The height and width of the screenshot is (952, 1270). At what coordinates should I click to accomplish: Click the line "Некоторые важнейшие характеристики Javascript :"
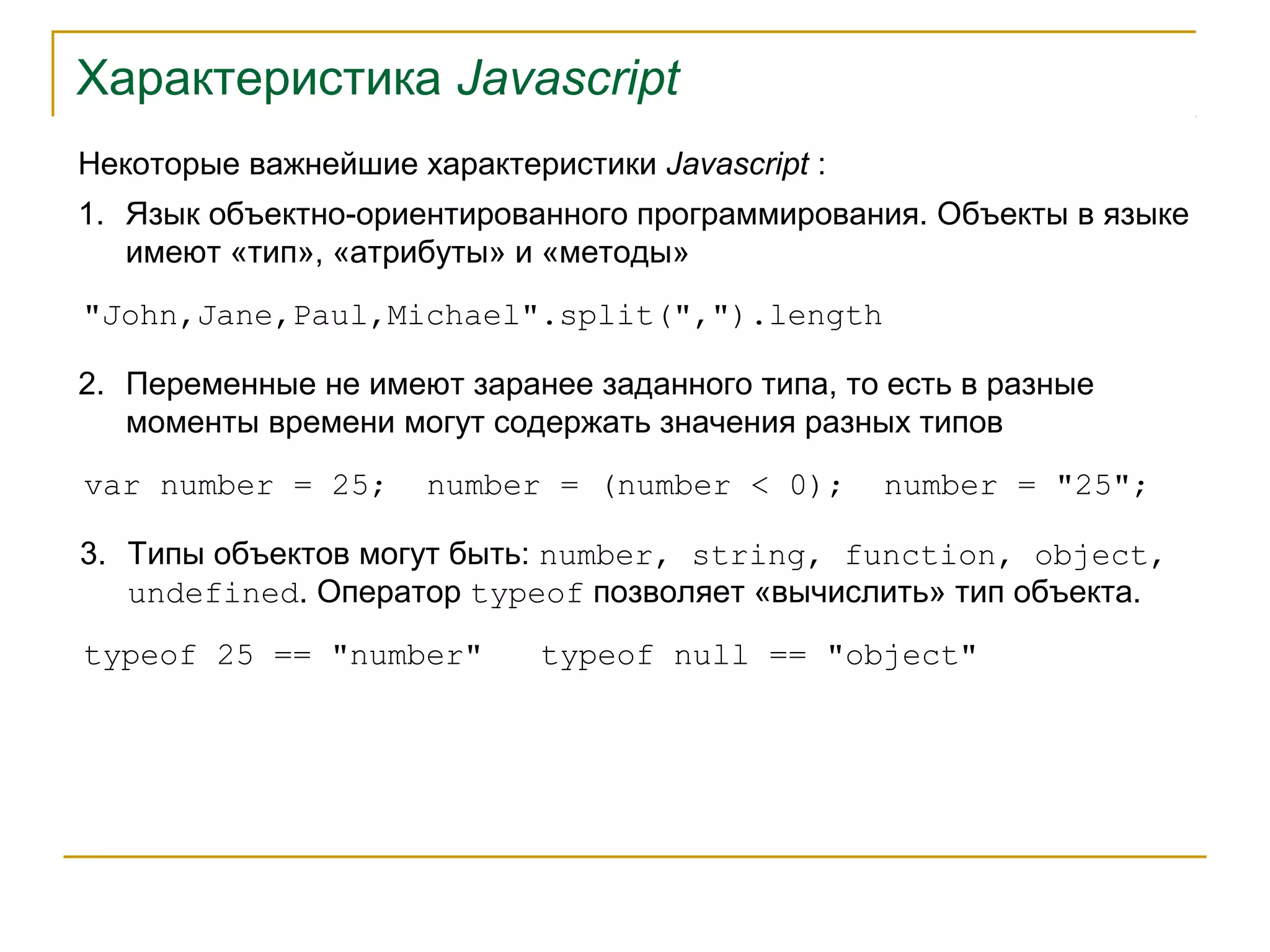click(x=452, y=165)
